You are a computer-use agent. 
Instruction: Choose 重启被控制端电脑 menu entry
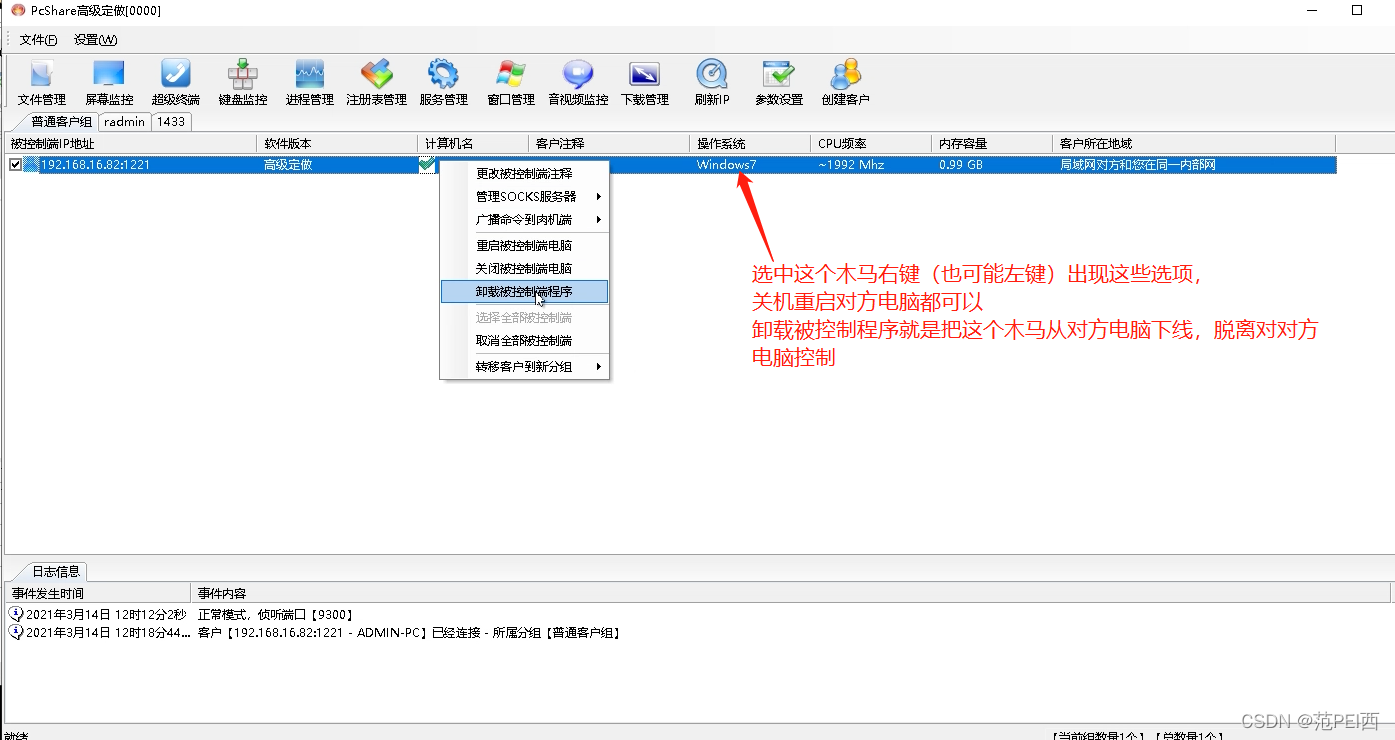pos(525,245)
